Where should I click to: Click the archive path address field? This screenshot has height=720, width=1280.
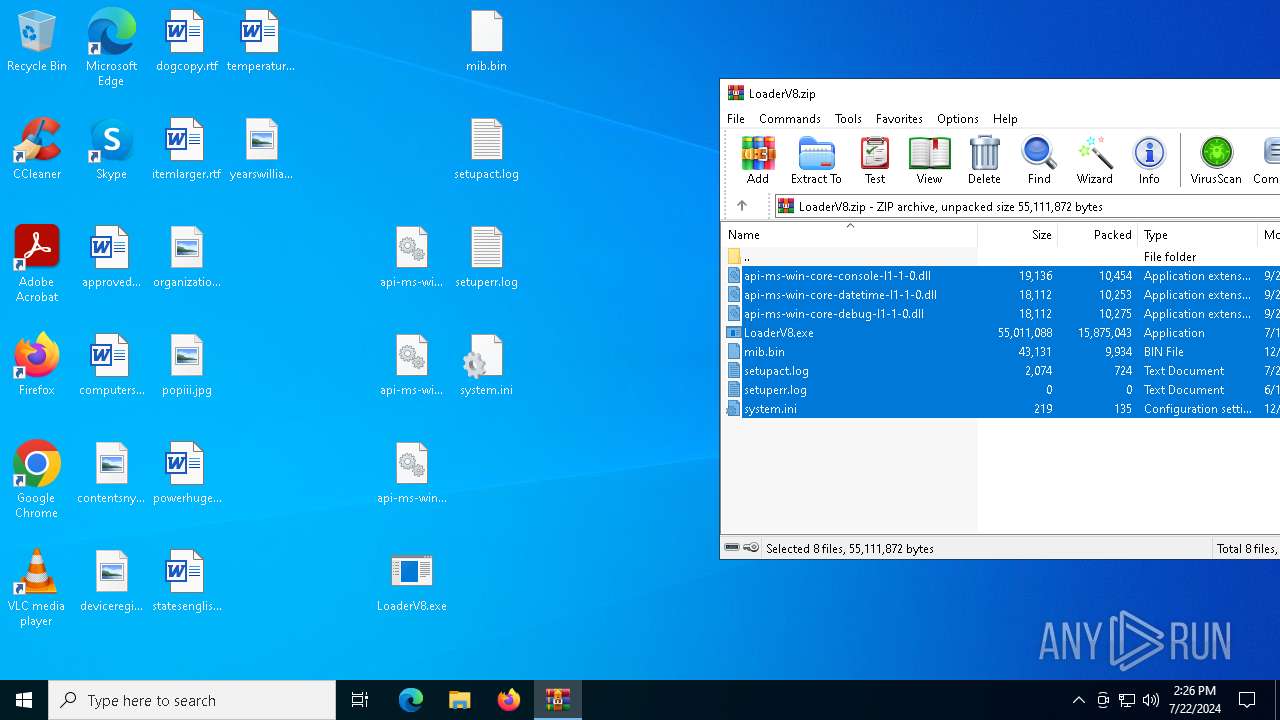point(1027,206)
